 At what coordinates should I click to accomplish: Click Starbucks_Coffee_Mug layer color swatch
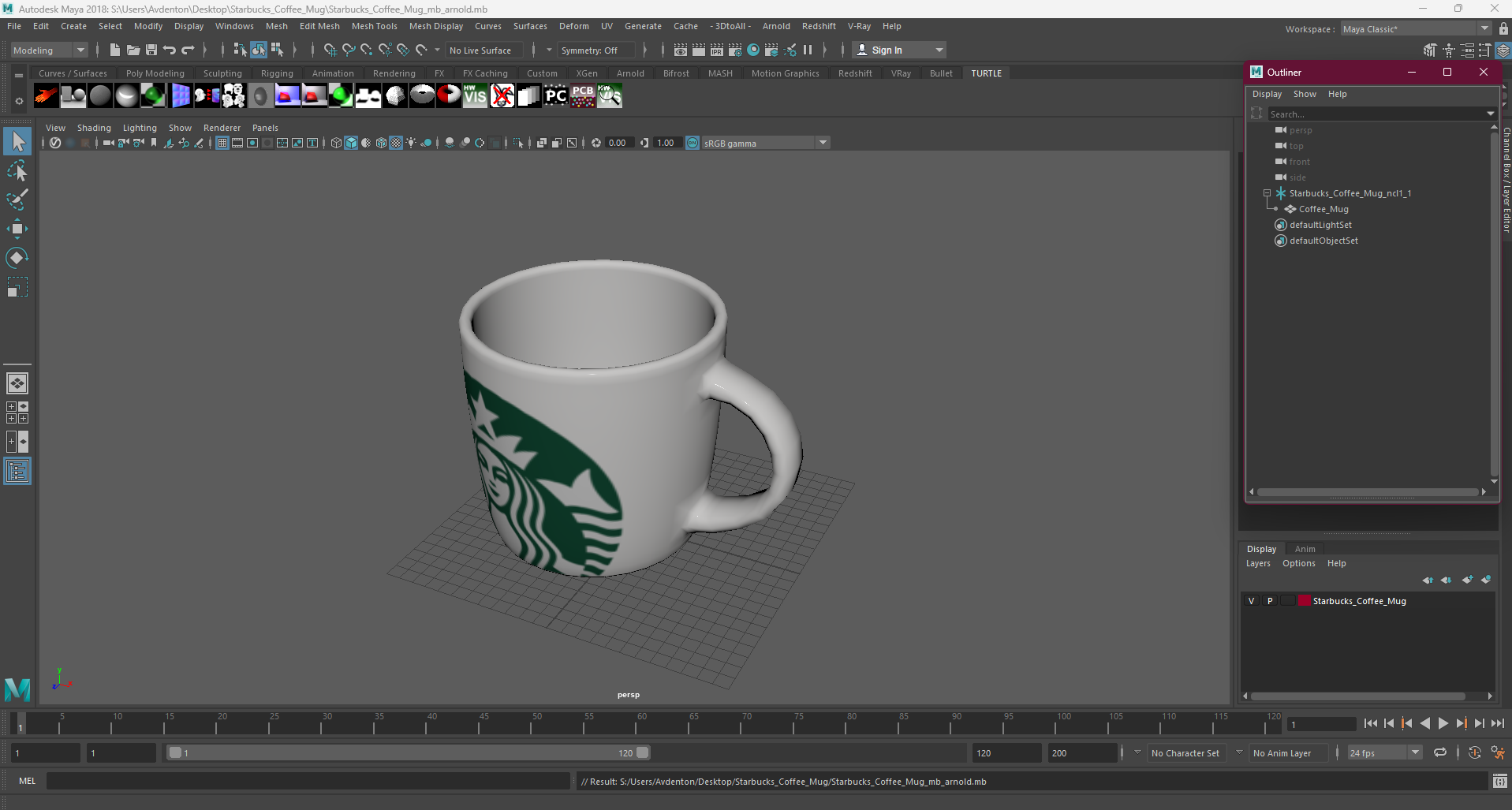click(x=1304, y=601)
